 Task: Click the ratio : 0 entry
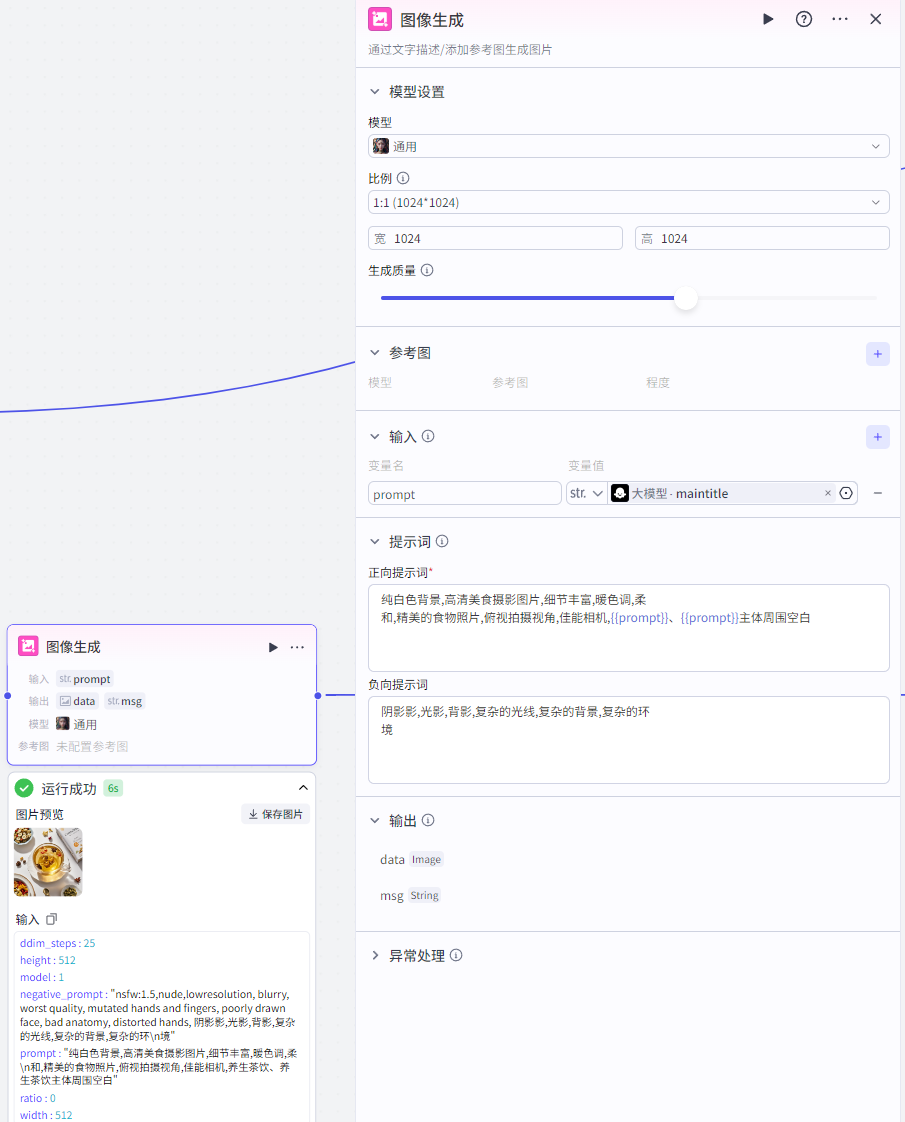tap(37, 1098)
